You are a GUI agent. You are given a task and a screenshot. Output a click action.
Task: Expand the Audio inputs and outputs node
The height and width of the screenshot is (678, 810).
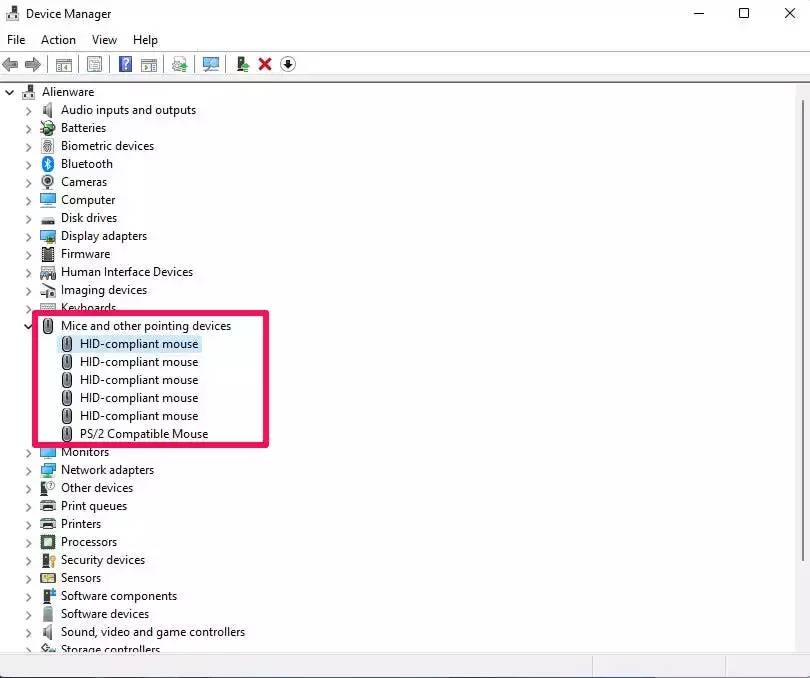[x=28, y=110]
